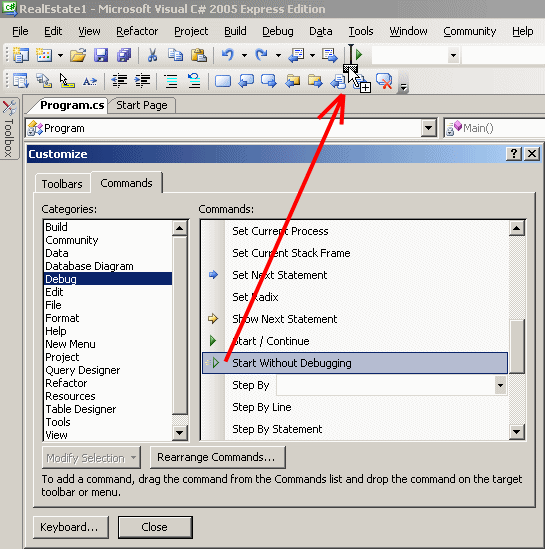Open the Undo history dropdown arrow

[244, 55]
